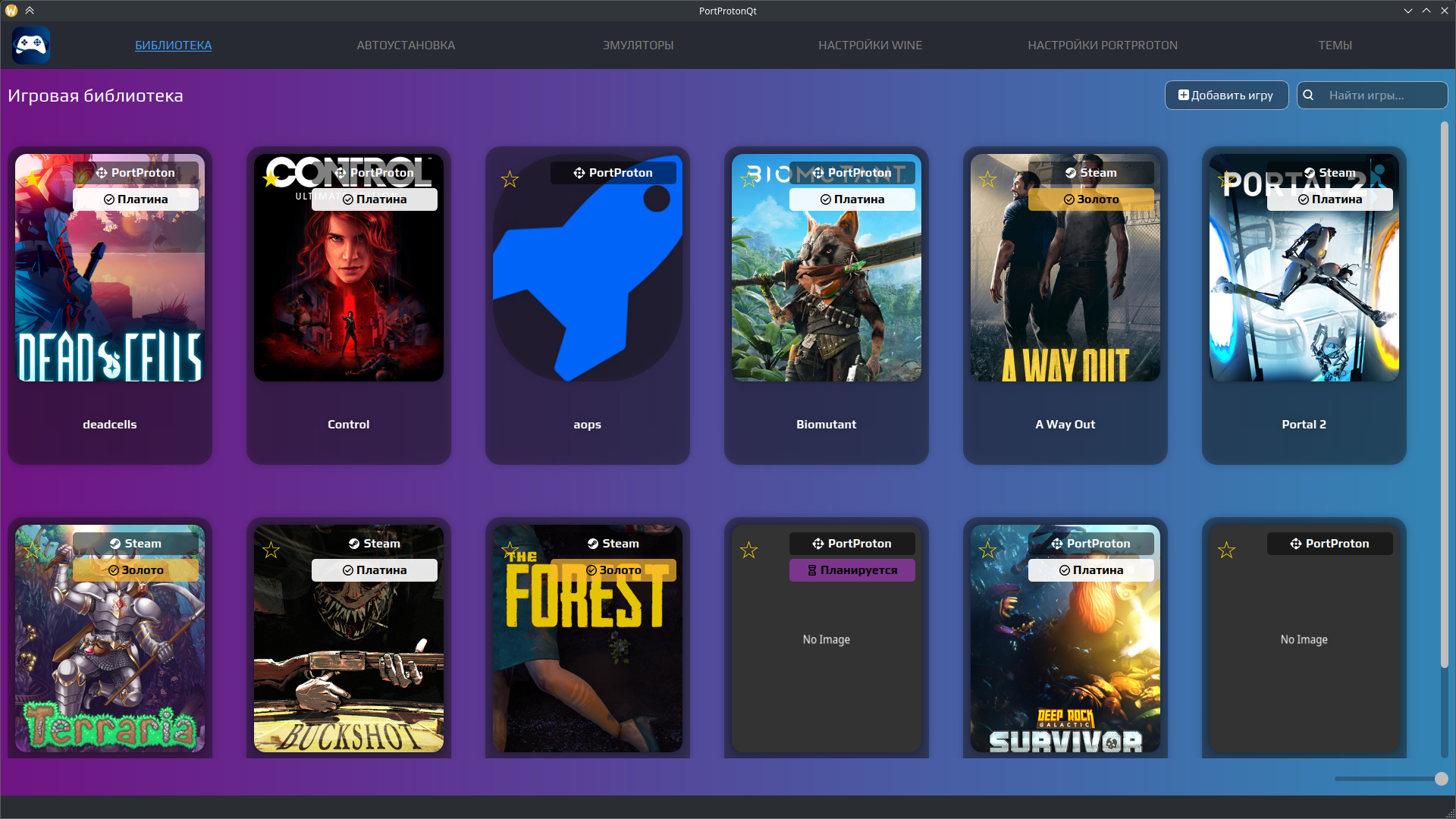Click the Планируется status badge

[852, 570]
